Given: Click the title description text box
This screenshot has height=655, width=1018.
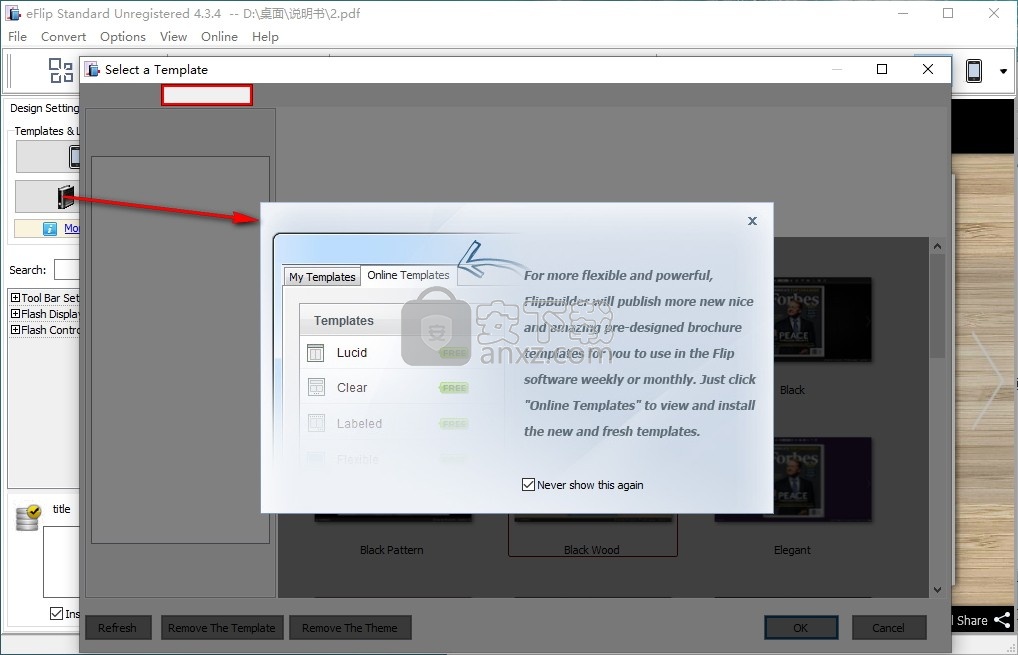Looking at the screenshot, I should [62, 562].
